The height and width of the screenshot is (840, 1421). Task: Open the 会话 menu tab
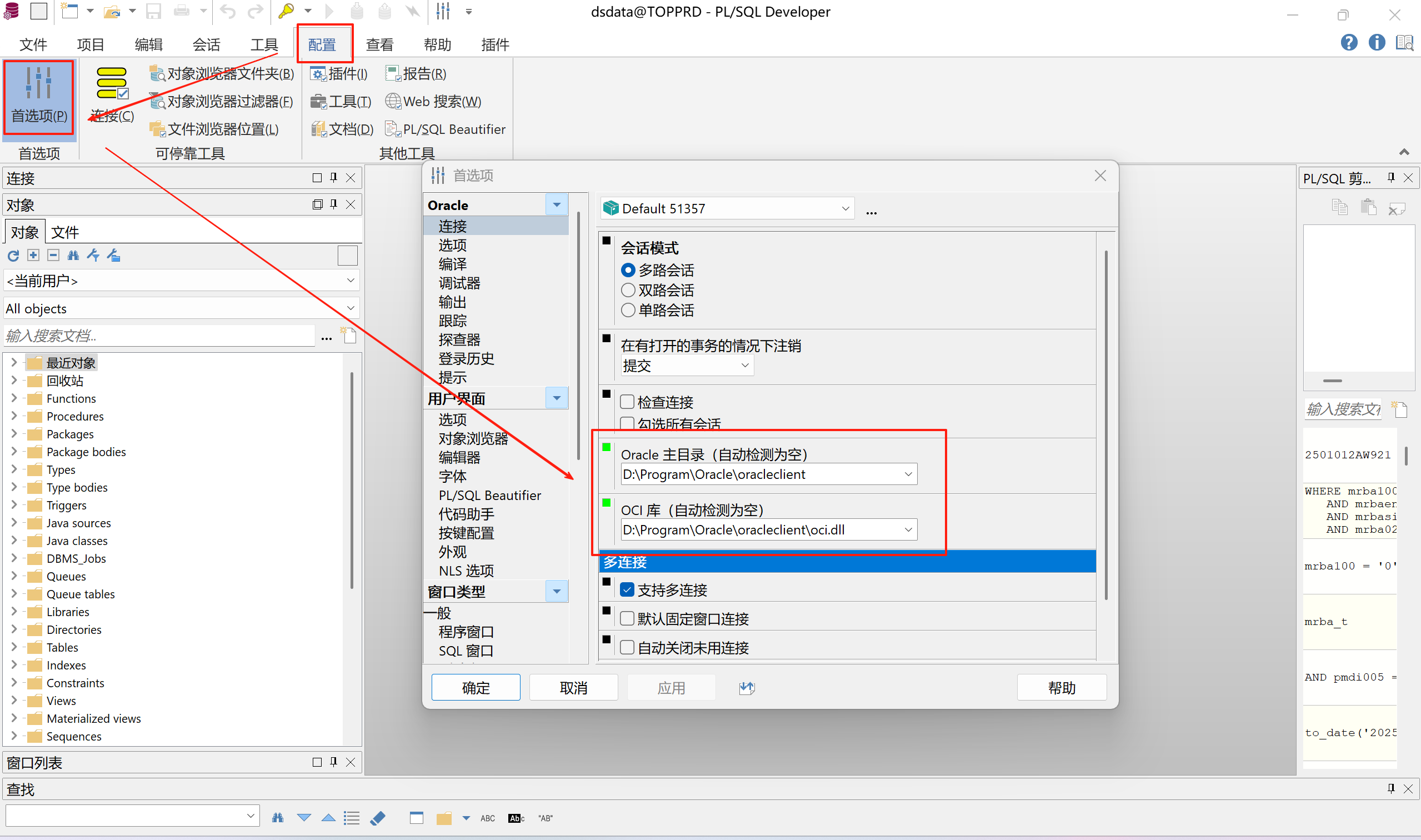coord(207,44)
